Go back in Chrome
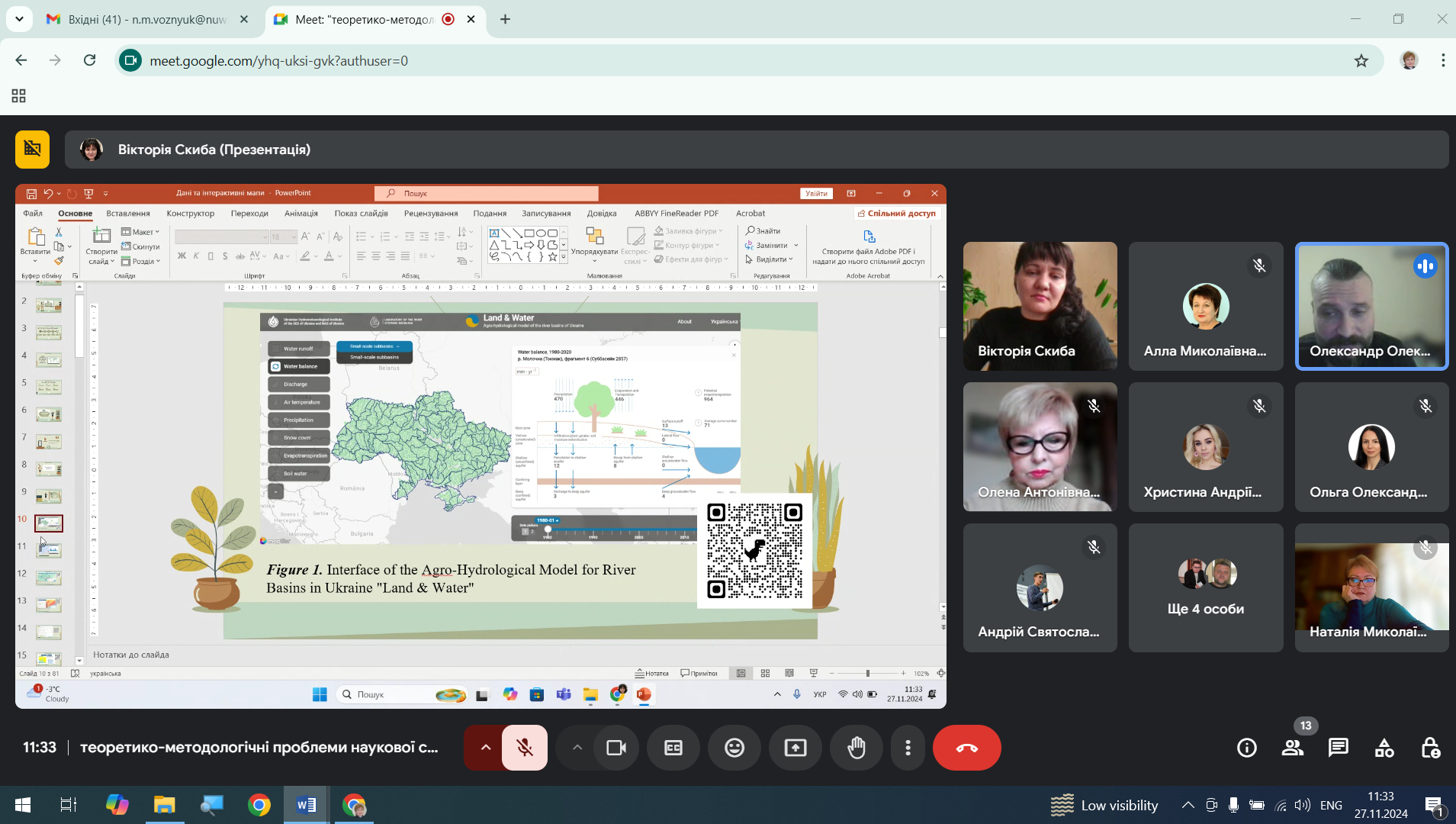The height and width of the screenshot is (824, 1456). [21, 60]
